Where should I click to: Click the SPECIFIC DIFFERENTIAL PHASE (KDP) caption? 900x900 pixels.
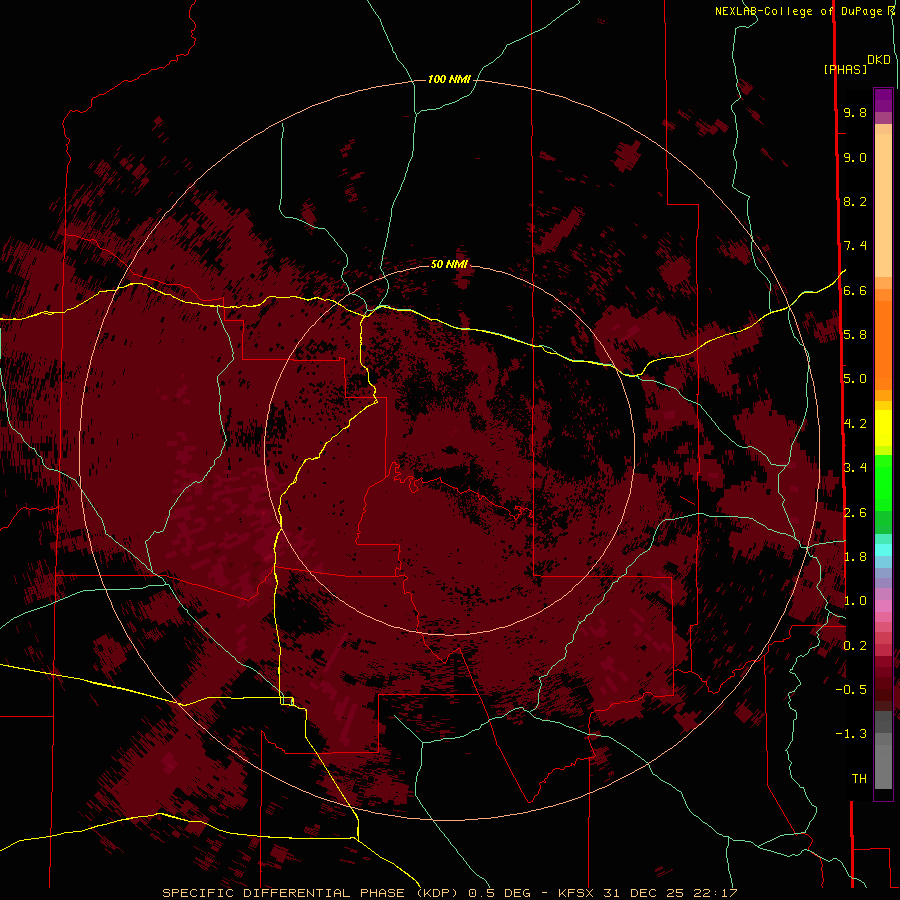tap(310, 893)
